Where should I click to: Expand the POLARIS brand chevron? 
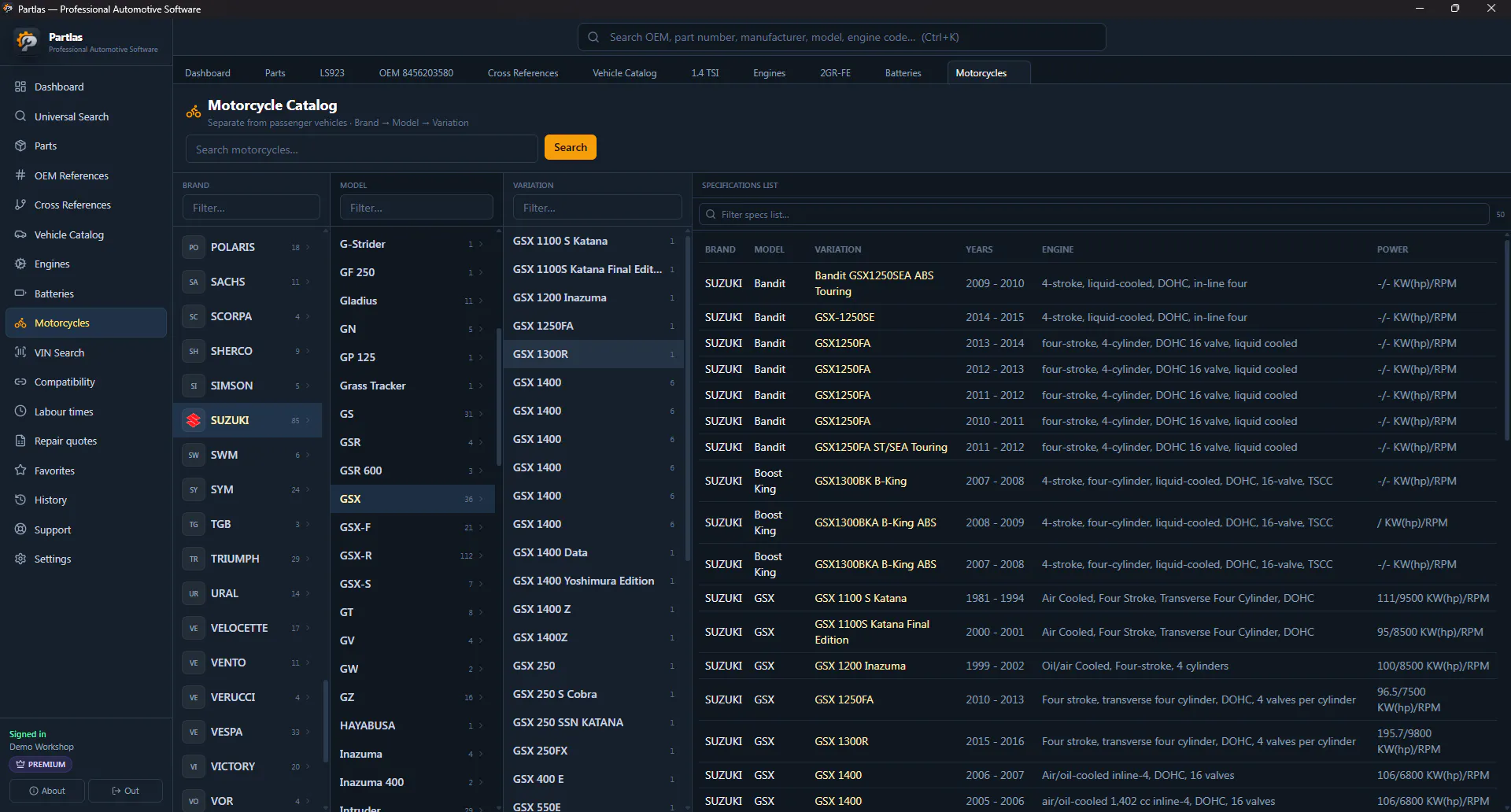[308, 247]
